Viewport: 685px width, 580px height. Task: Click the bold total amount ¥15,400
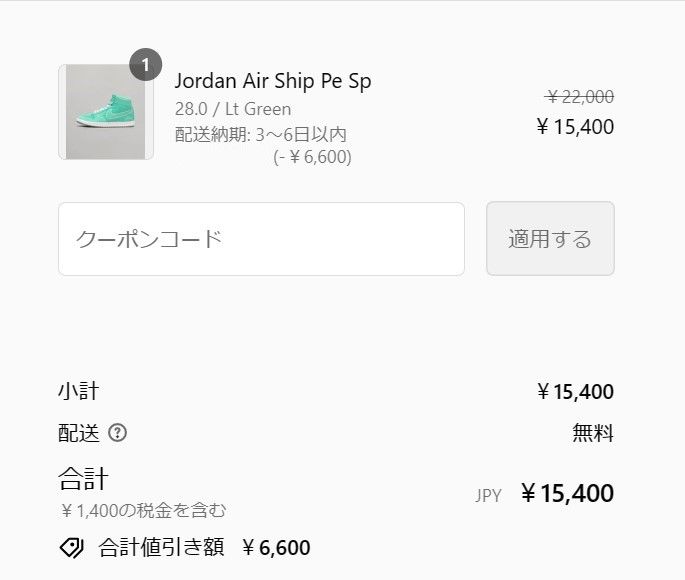click(567, 494)
